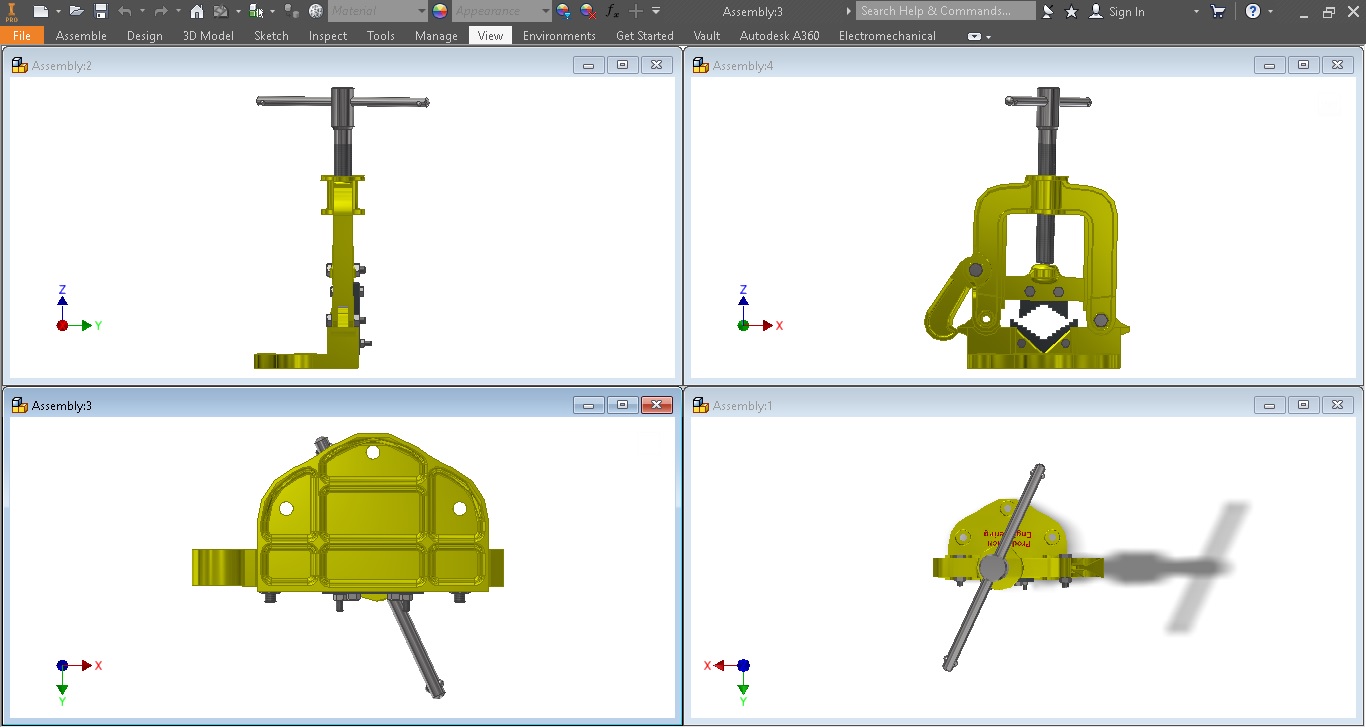Image resolution: width=1366 pixels, height=728 pixels.
Task: Click the Open folder icon
Action: tap(77, 11)
